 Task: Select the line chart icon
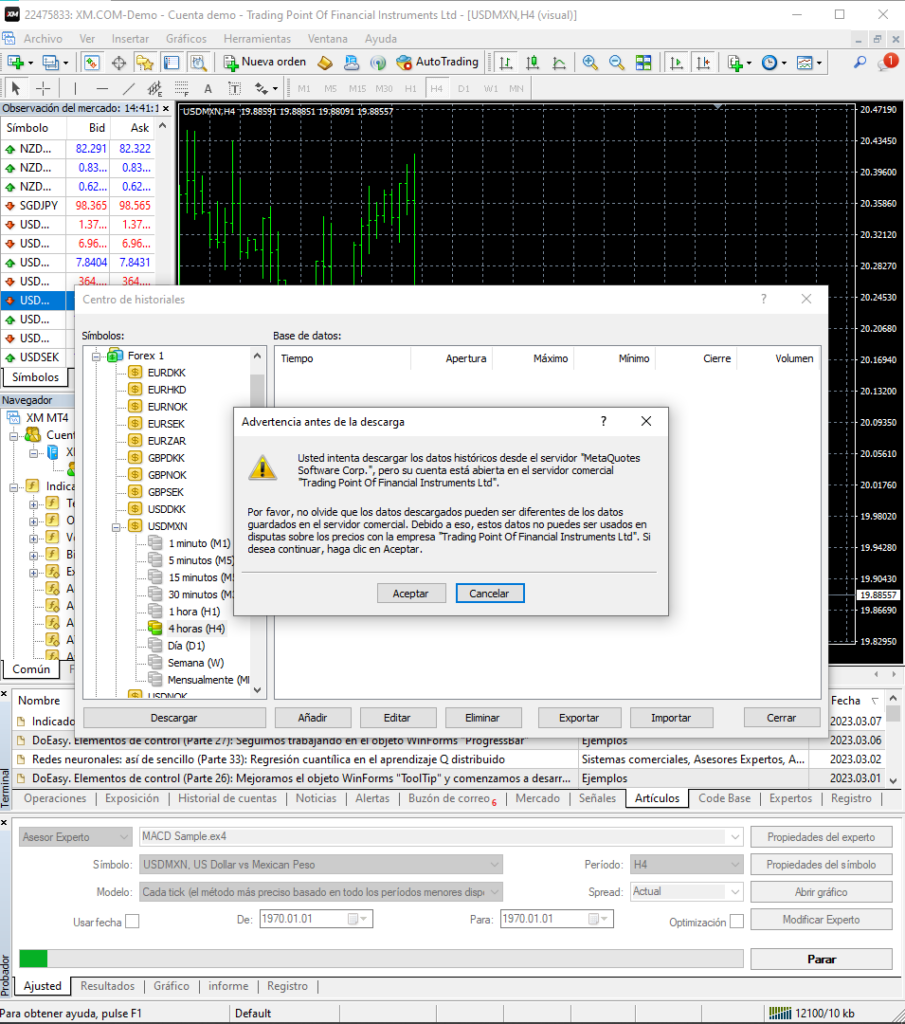click(559, 63)
